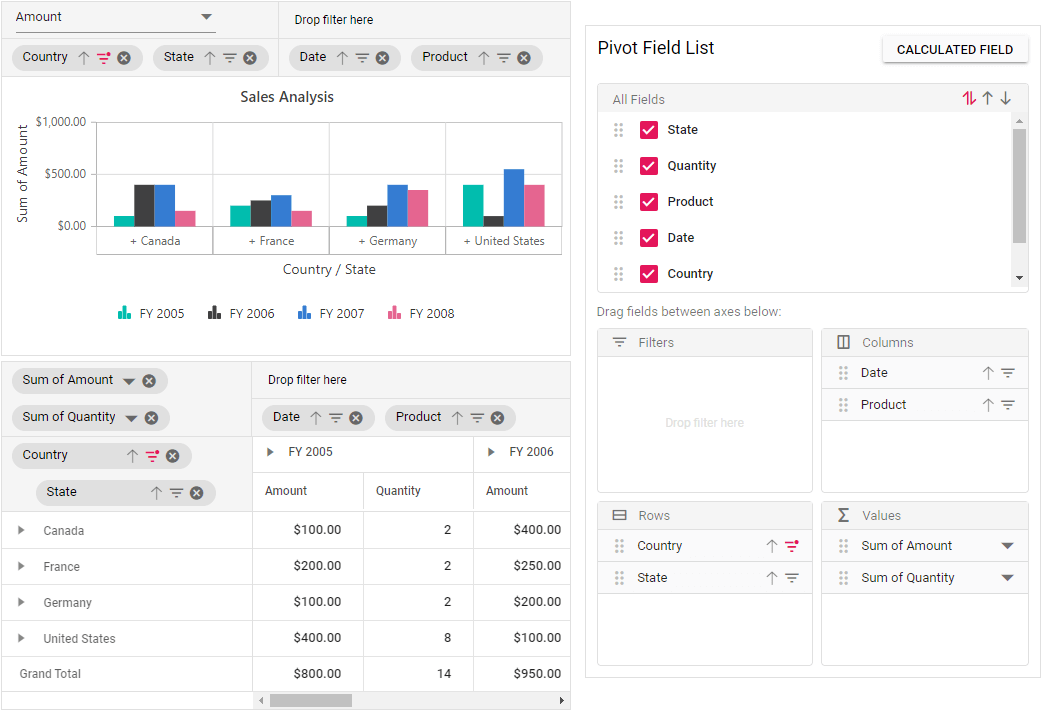Remove the Product chip in the chart header
1043x712 pixels.
(525, 58)
